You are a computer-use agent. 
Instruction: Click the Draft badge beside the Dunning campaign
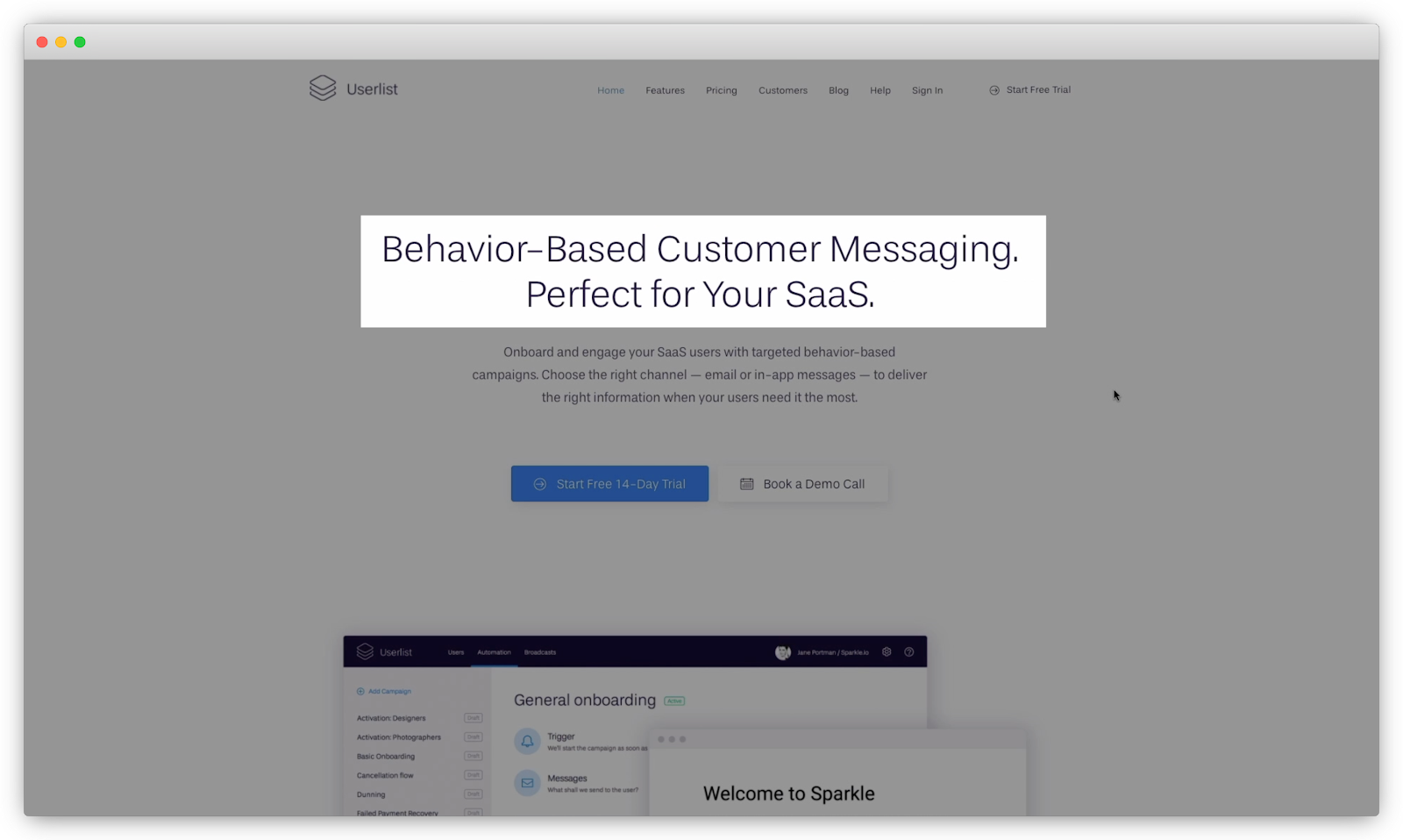[x=473, y=794]
